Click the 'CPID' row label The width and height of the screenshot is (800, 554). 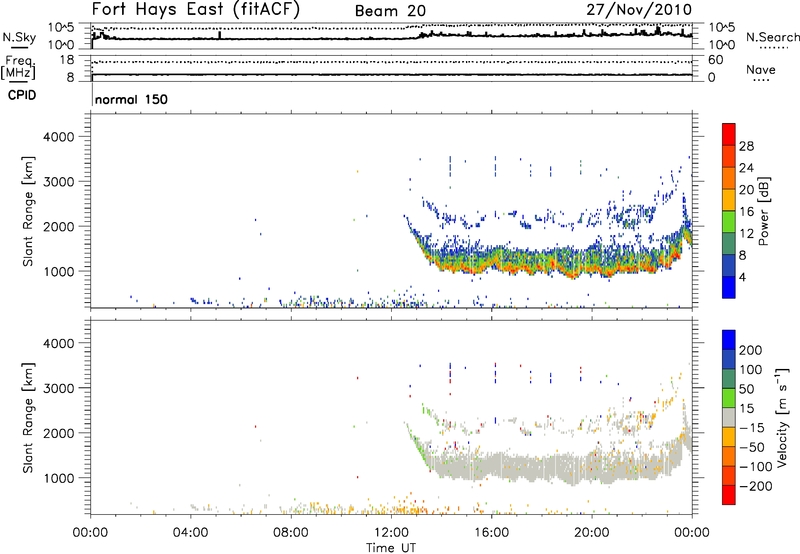[22, 95]
